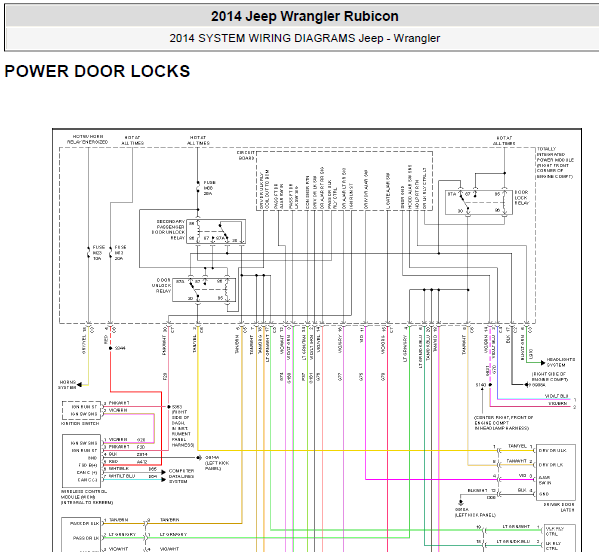The height and width of the screenshot is (552, 599).
Task: Click the Driver Door Latch connector box
Action: (556, 472)
